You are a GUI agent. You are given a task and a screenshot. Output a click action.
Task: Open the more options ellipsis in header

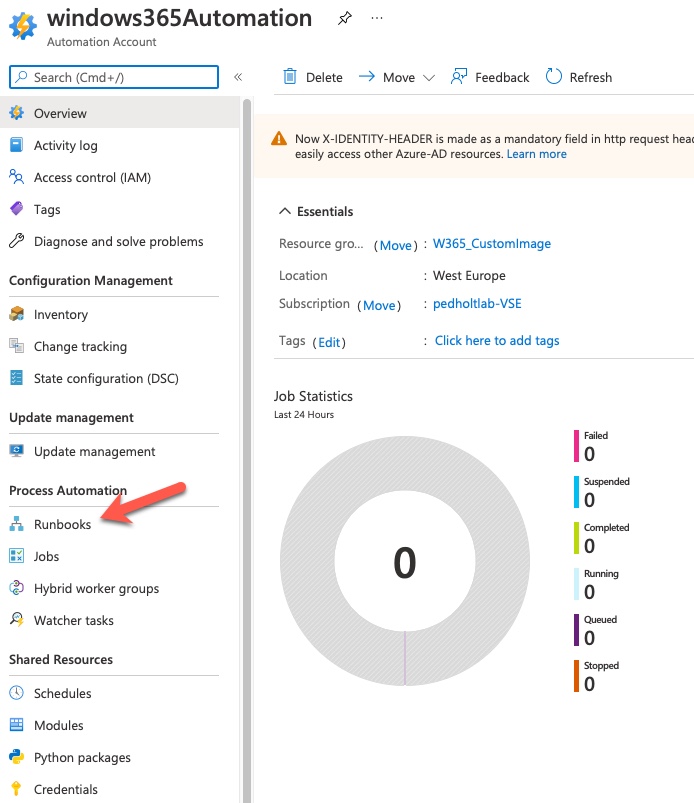point(377,18)
